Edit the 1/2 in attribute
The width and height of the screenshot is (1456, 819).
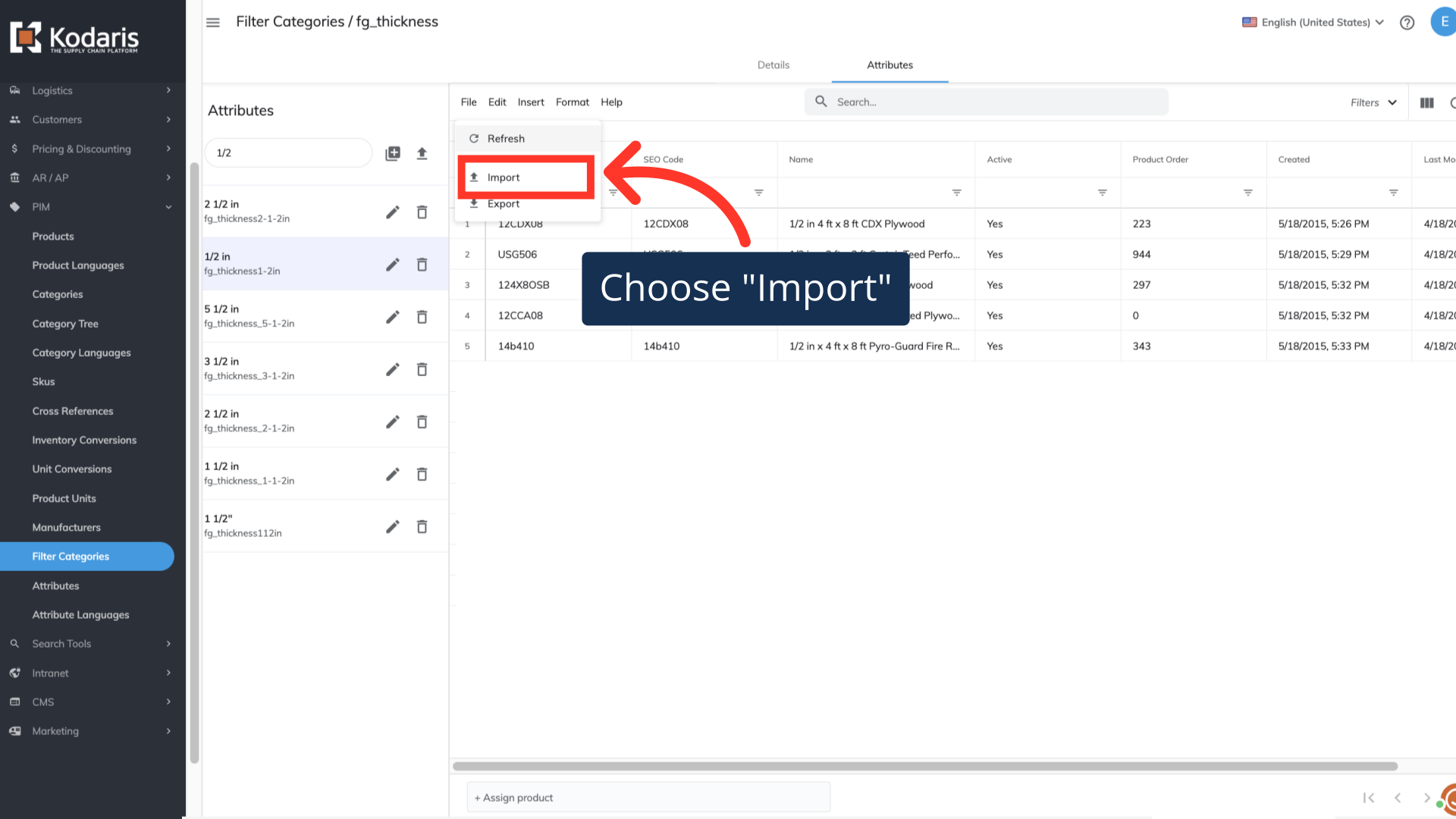point(392,265)
